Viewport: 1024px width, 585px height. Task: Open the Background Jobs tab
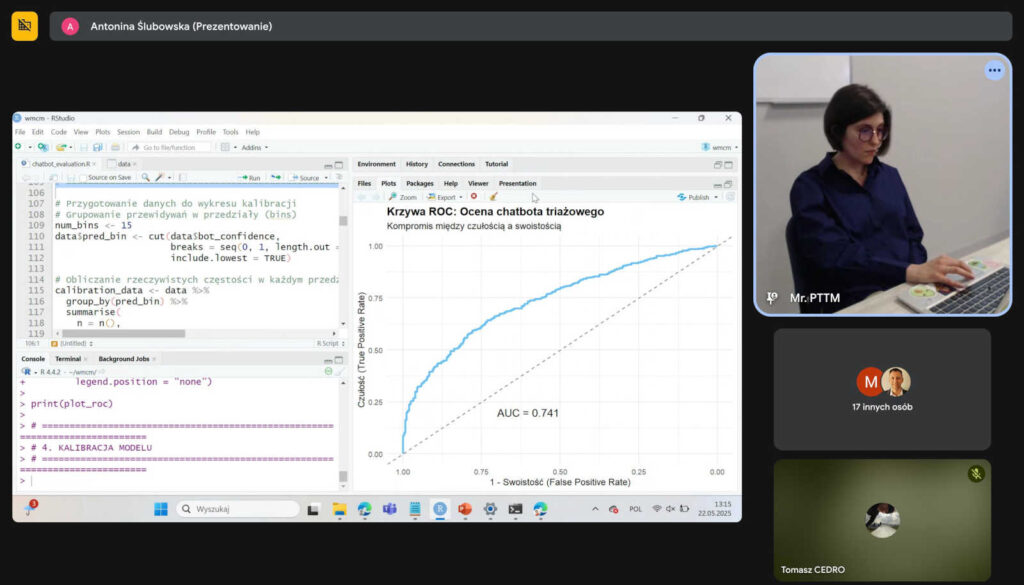(123, 359)
